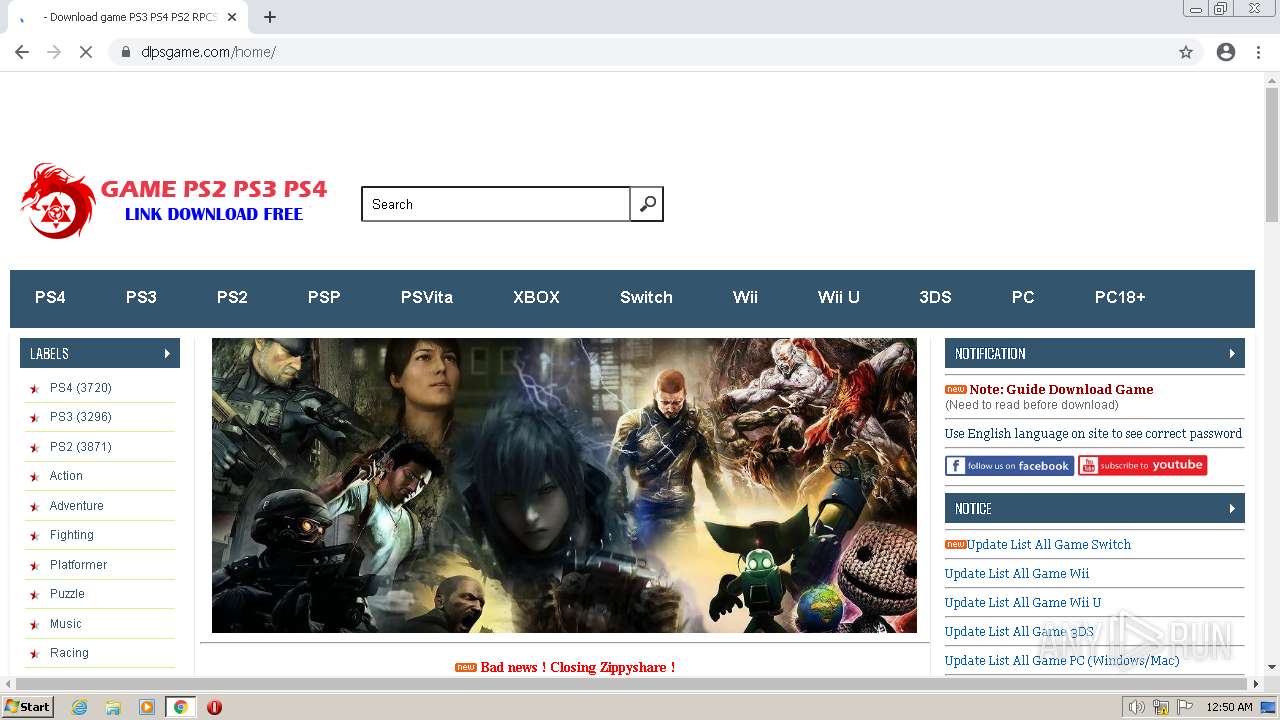Open the PS2 menu item
The height and width of the screenshot is (720, 1280).
[232, 297]
